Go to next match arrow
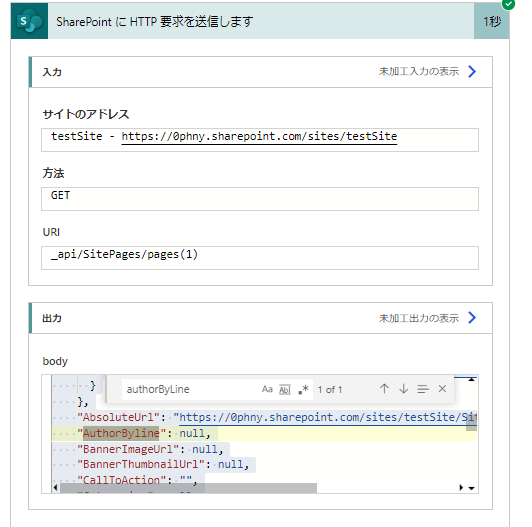 (403, 389)
